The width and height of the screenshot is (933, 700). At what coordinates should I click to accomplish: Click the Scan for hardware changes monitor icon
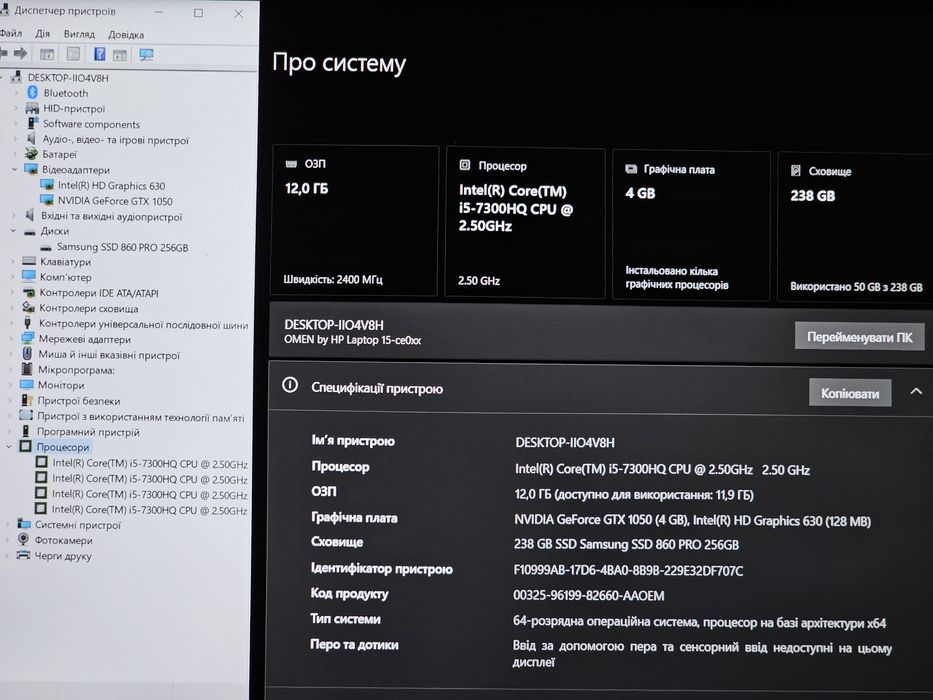pos(146,55)
